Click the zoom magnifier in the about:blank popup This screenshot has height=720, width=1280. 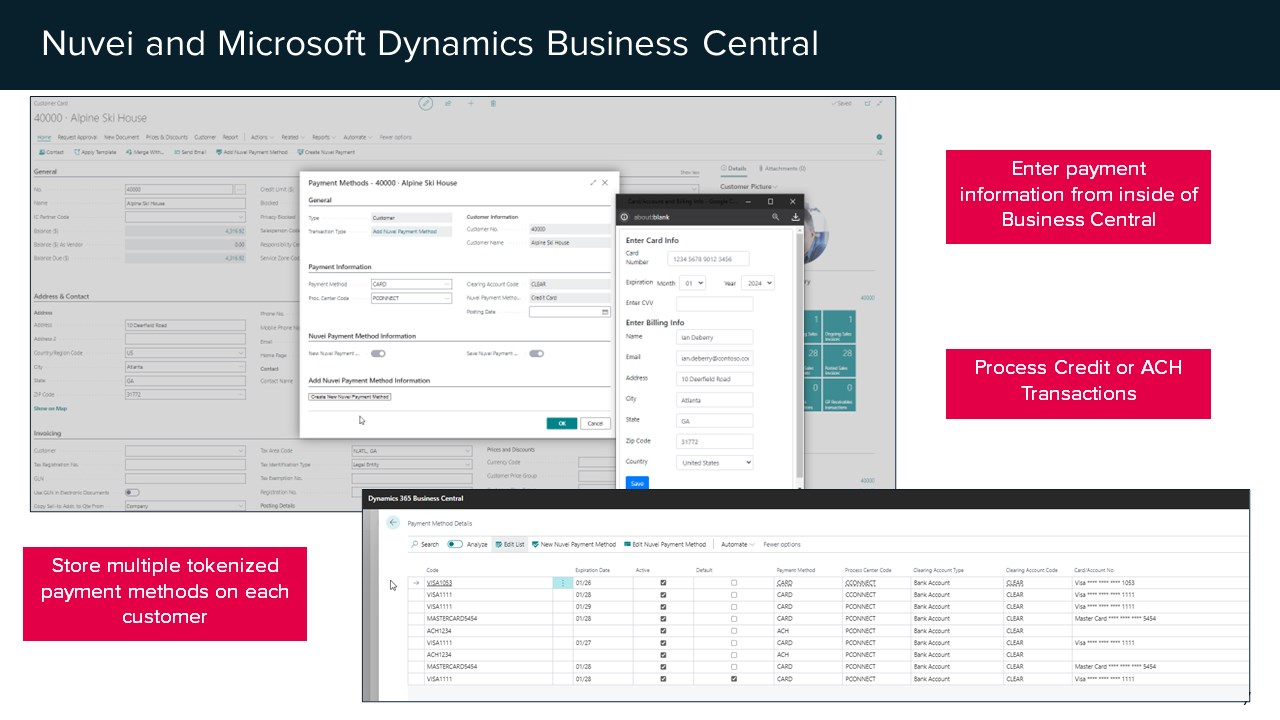coord(776,216)
